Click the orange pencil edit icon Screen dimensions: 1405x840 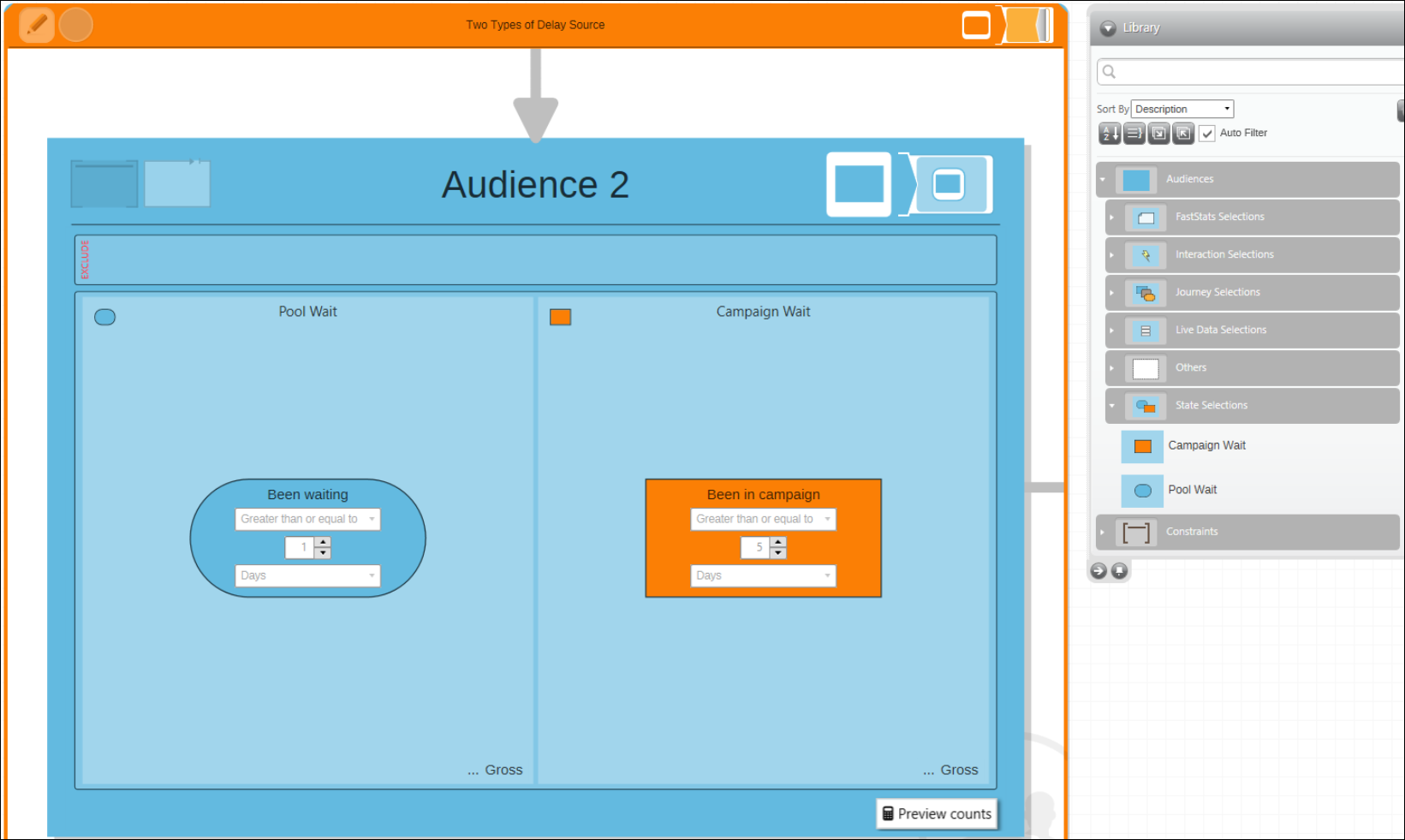pyautogui.click(x=37, y=25)
